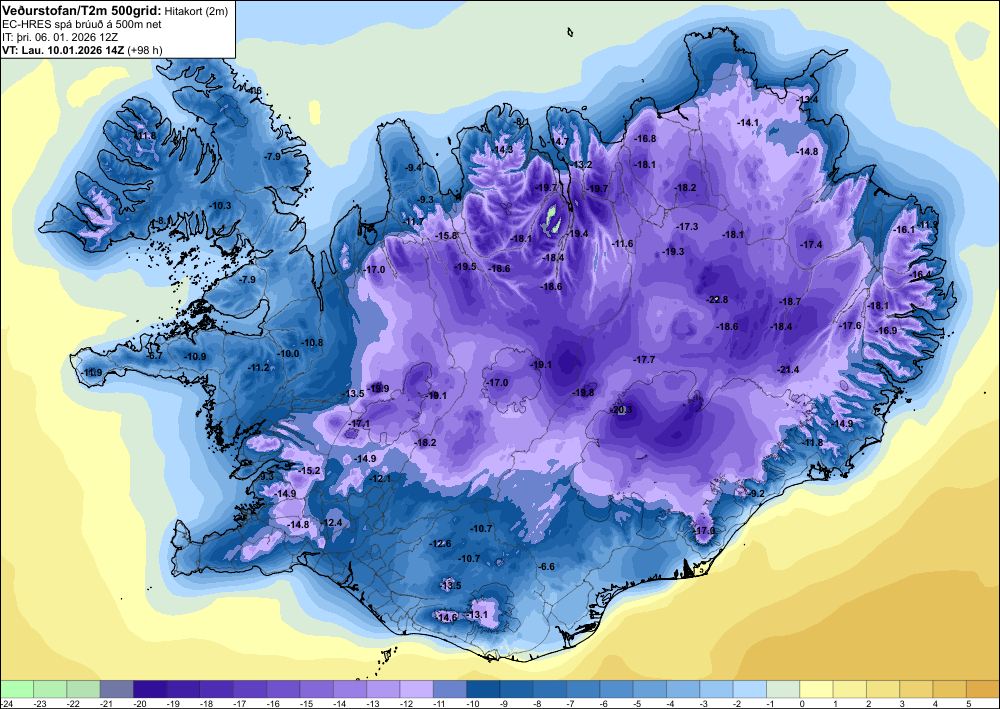Select the -2 pale blue legend swatch

749,690
